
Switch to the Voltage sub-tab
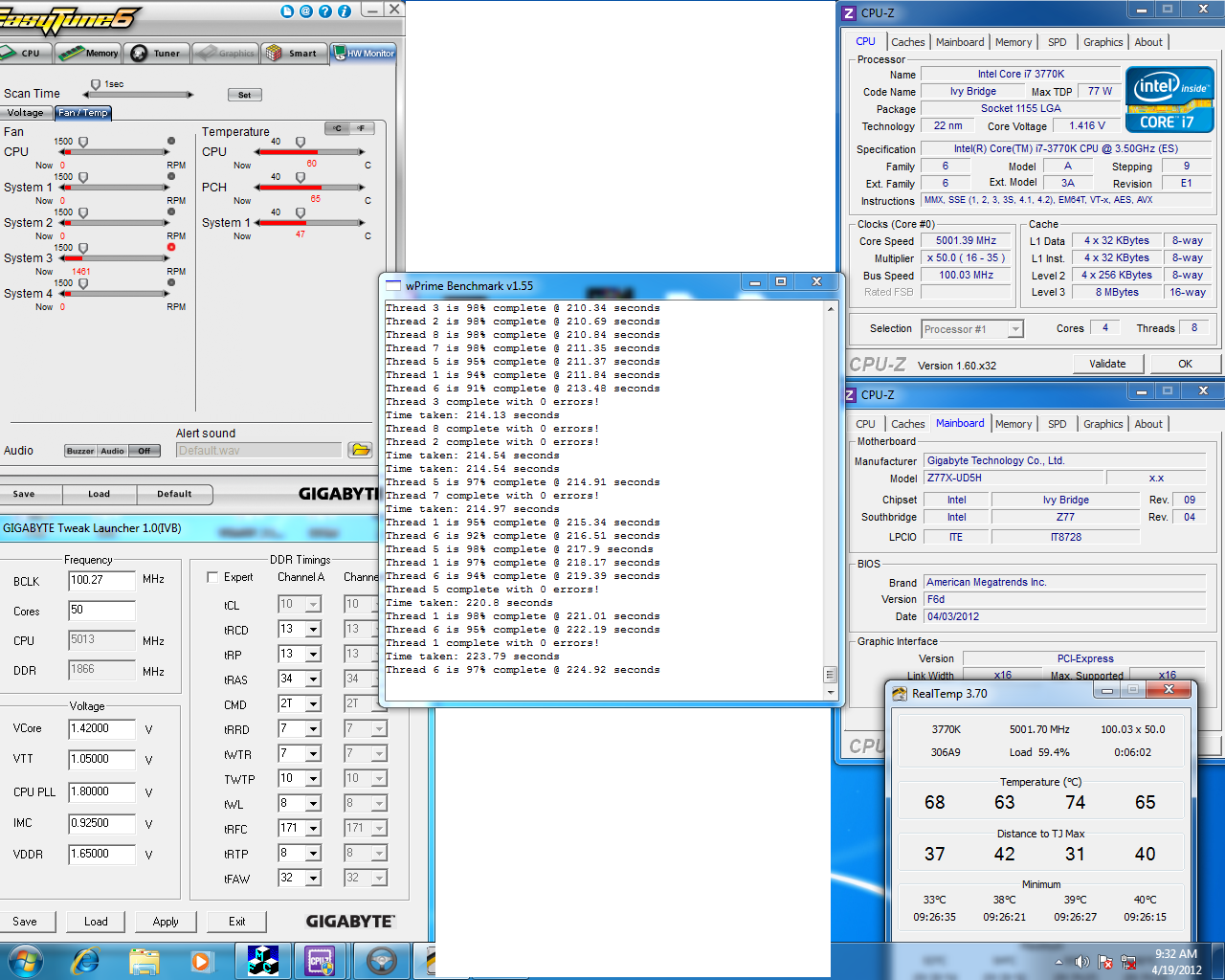click(x=26, y=113)
